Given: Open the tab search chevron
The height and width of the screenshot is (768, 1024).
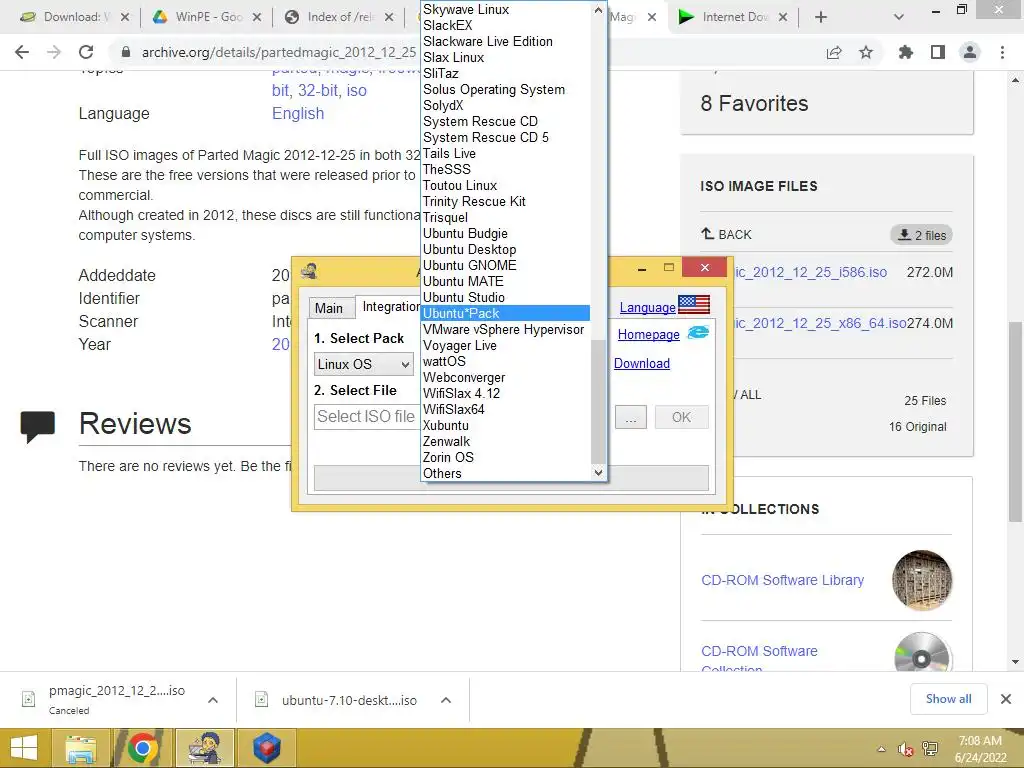Looking at the screenshot, I should 899,17.
